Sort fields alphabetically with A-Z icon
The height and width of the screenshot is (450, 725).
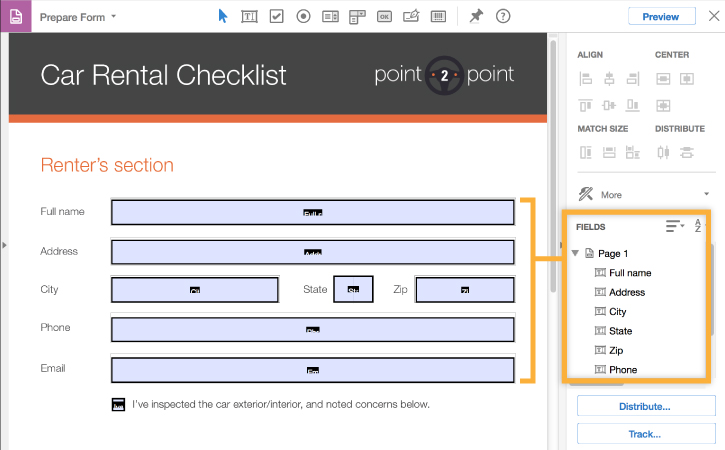[x=700, y=227]
